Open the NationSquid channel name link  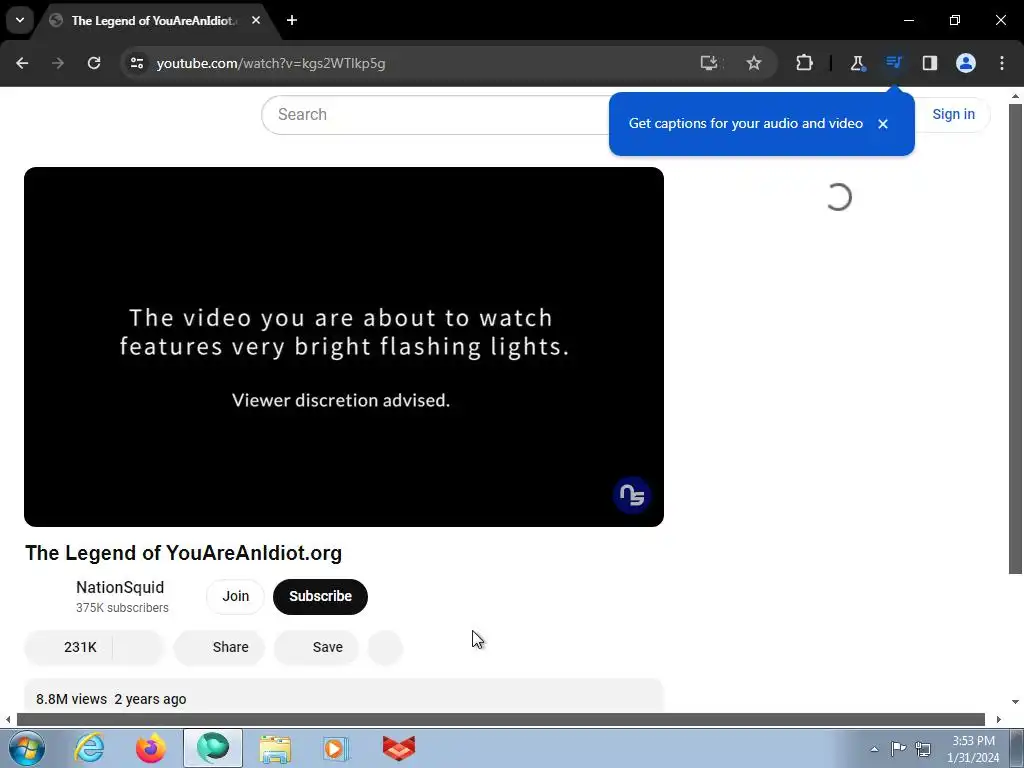pyautogui.click(x=120, y=588)
